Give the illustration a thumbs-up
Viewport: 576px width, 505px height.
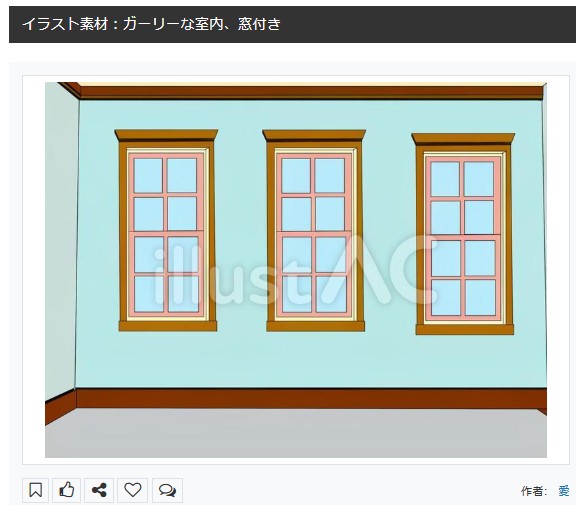coord(66,490)
